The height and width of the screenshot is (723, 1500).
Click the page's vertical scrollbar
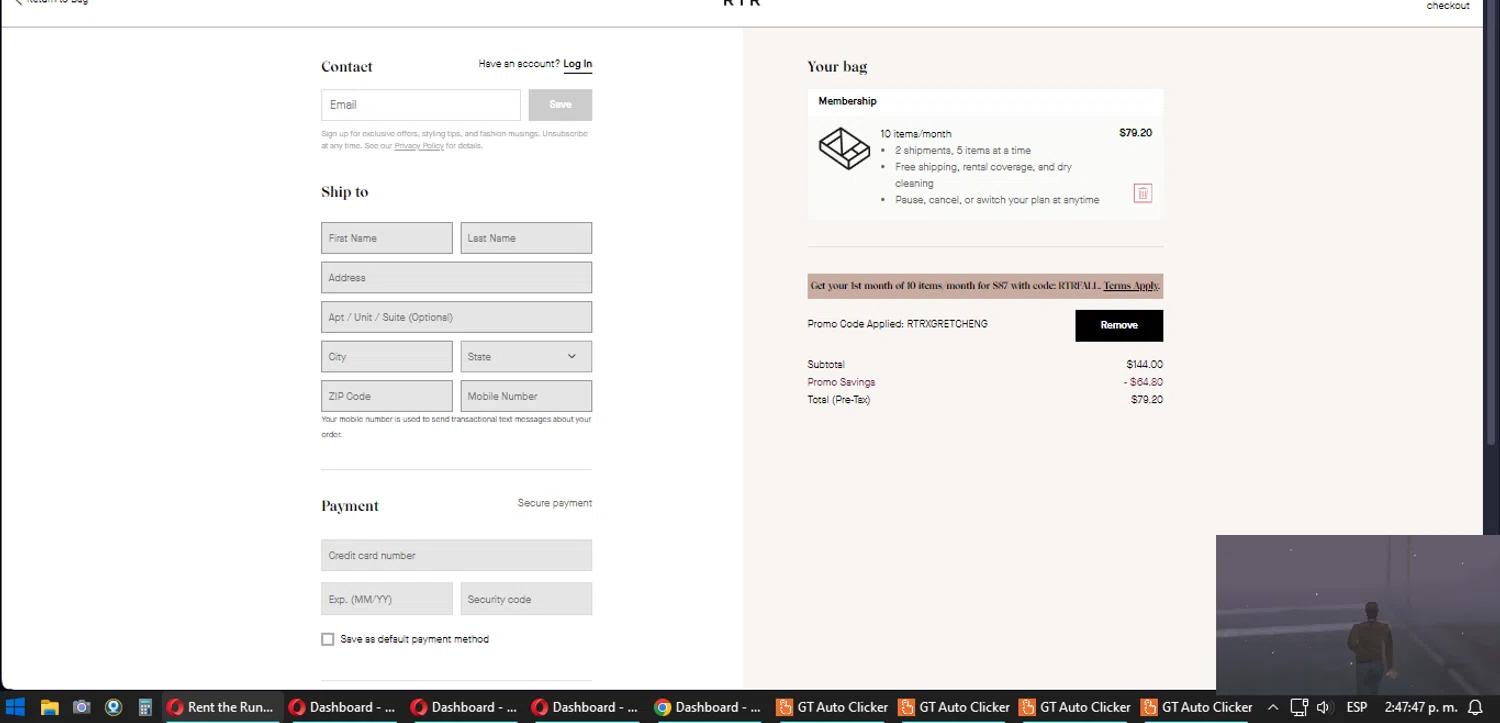coord(1491,250)
